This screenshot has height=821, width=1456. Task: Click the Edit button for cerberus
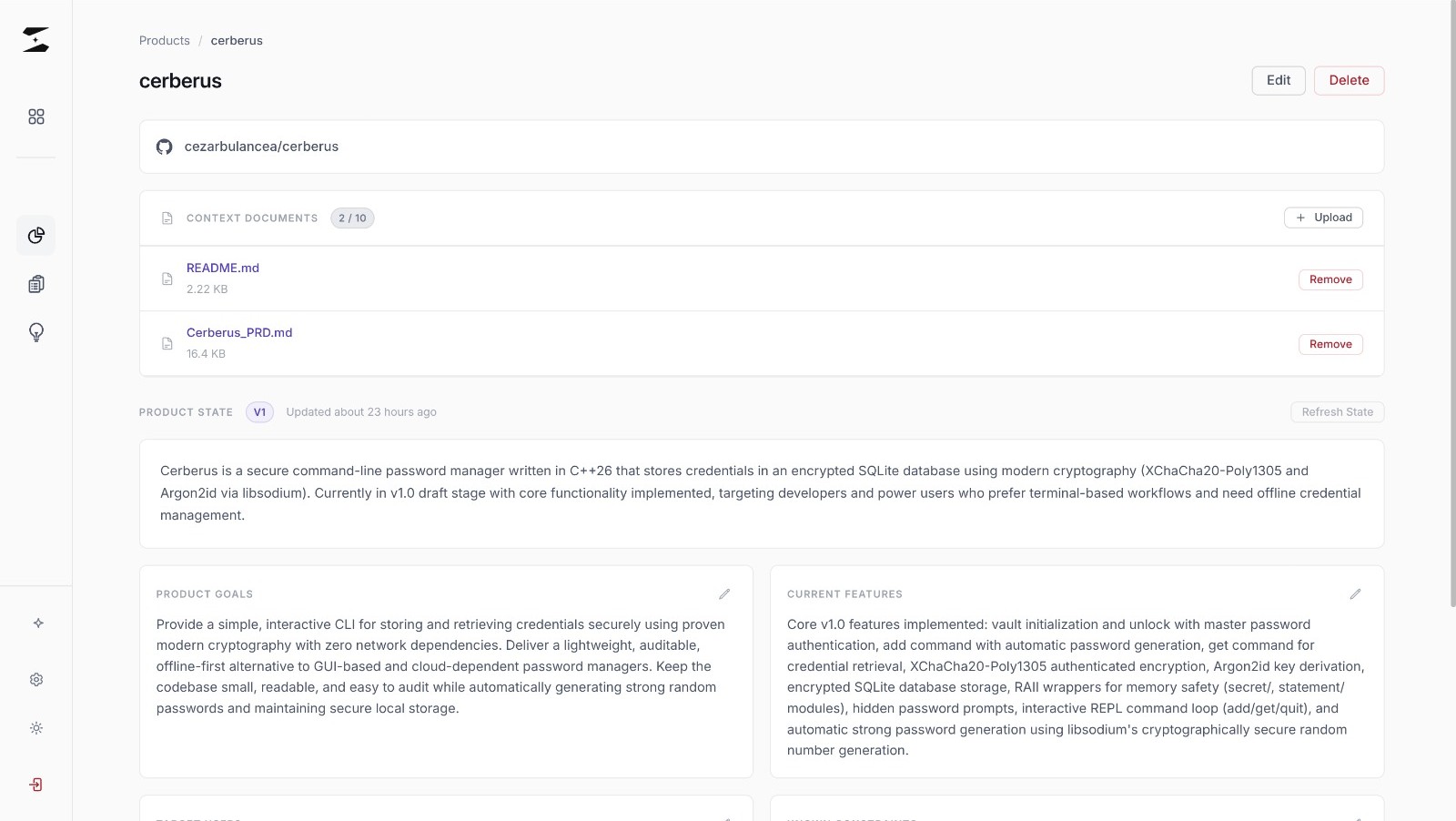click(1278, 80)
